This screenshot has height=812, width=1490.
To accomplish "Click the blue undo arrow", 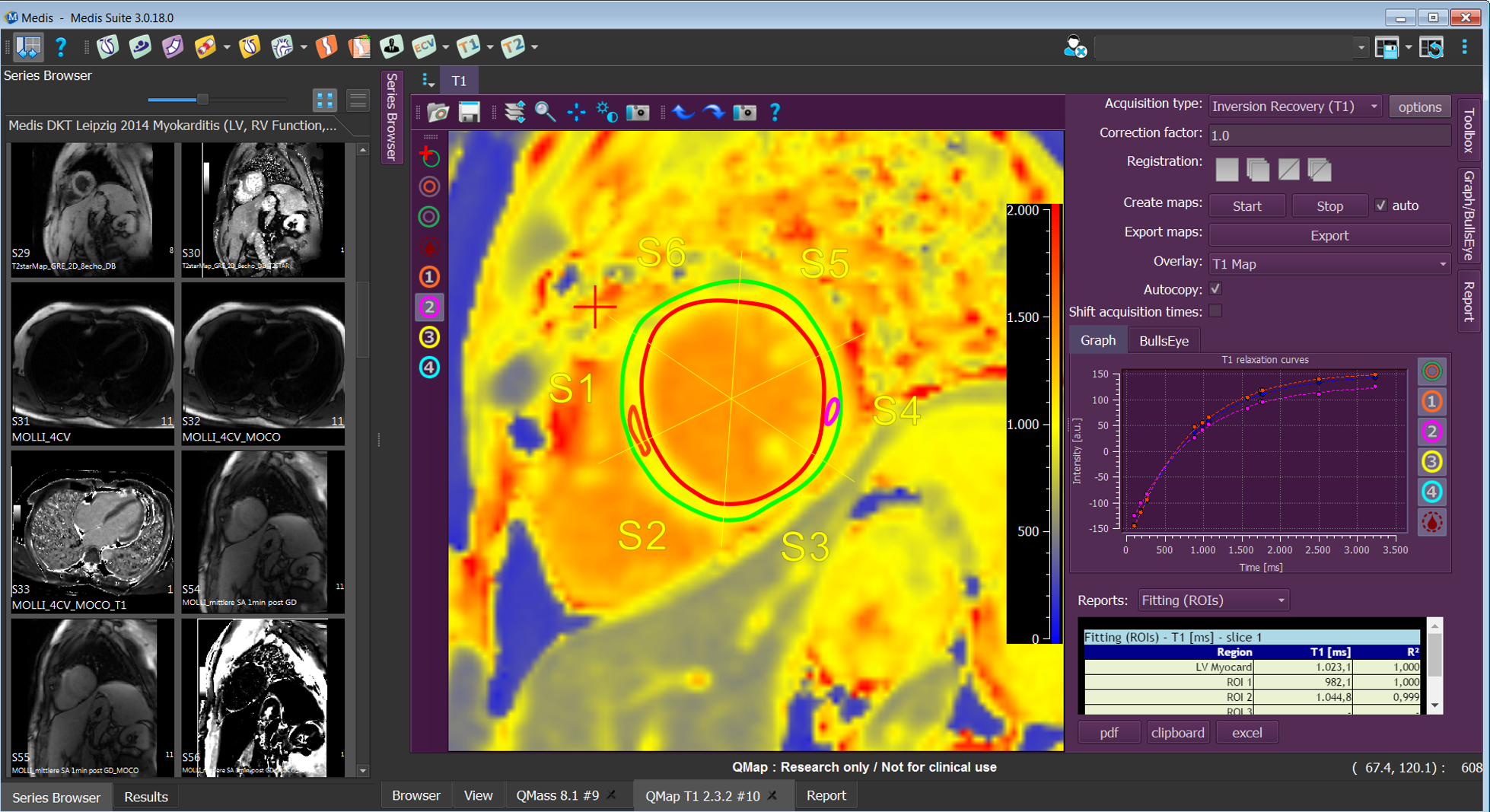I will 683,113.
